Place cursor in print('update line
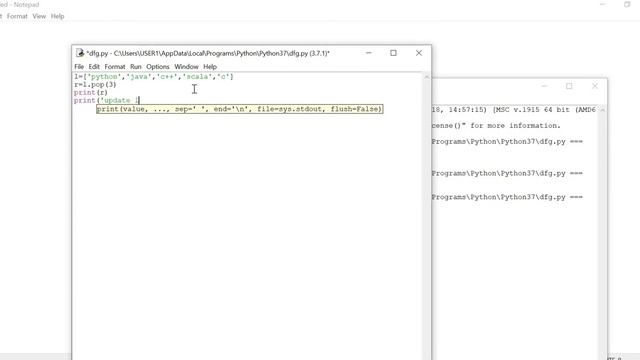The height and width of the screenshot is (360, 640). (107, 100)
